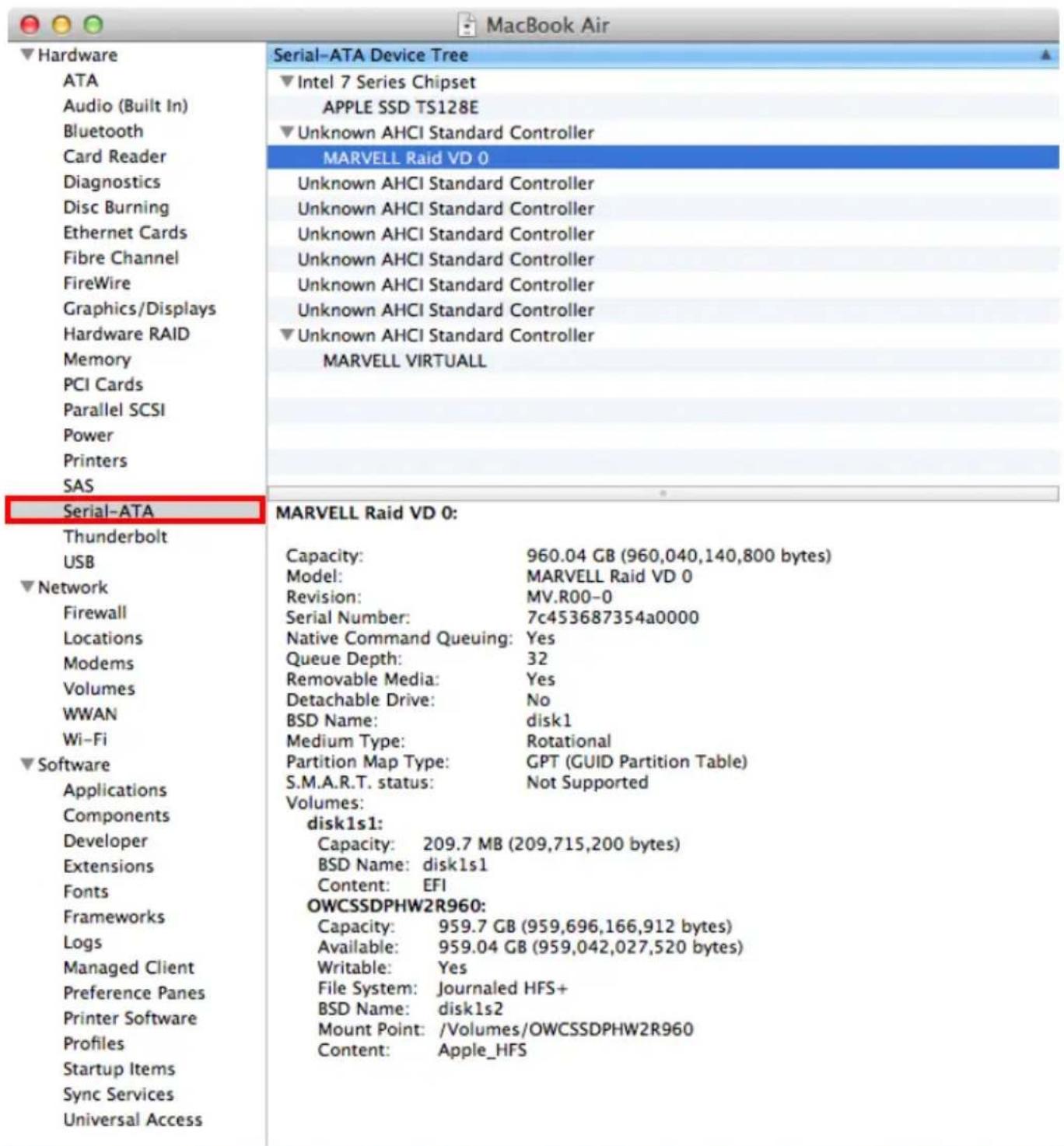The height and width of the screenshot is (1146, 1064).
Task: Open WWAN network section
Action: coord(90,713)
